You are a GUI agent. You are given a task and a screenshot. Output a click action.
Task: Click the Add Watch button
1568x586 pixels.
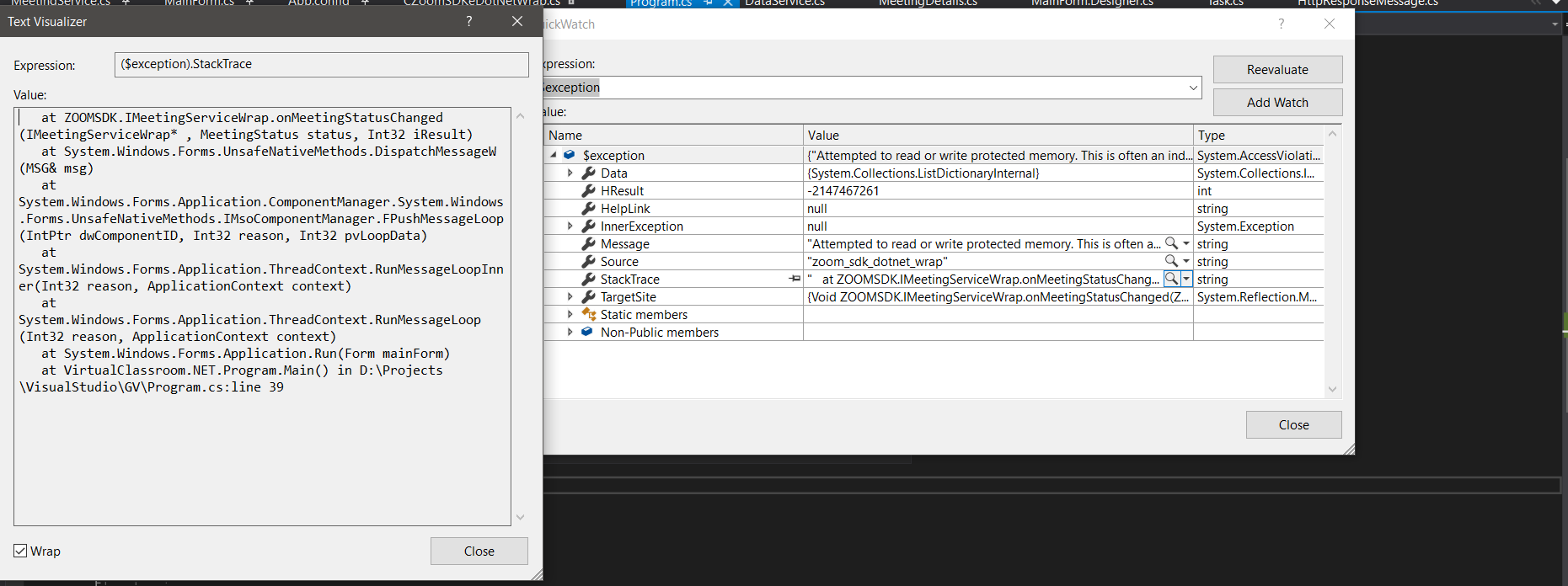point(1277,103)
